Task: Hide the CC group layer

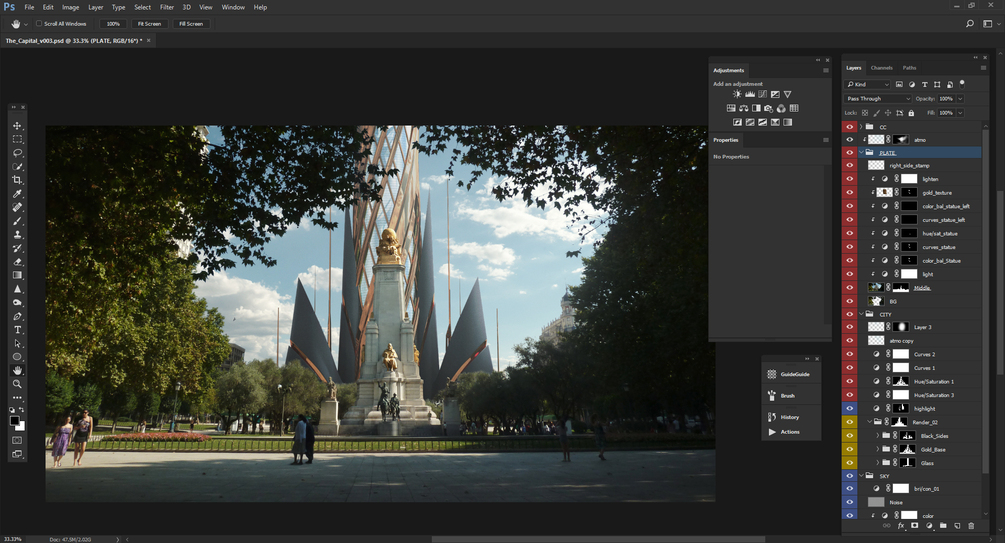Action: (x=849, y=127)
